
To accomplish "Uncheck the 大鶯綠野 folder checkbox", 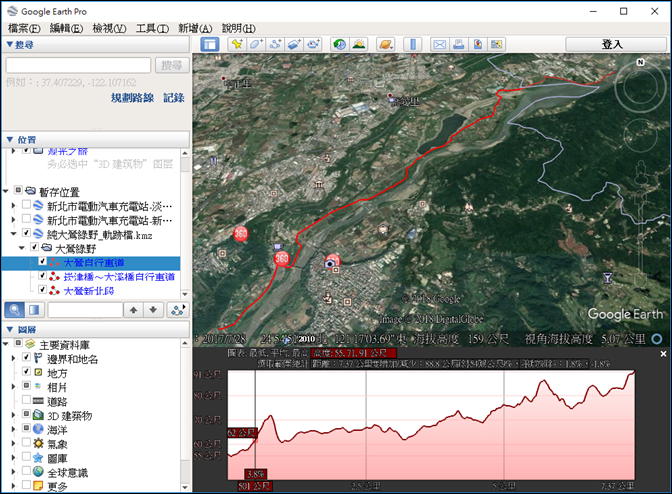I will [x=35, y=247].
